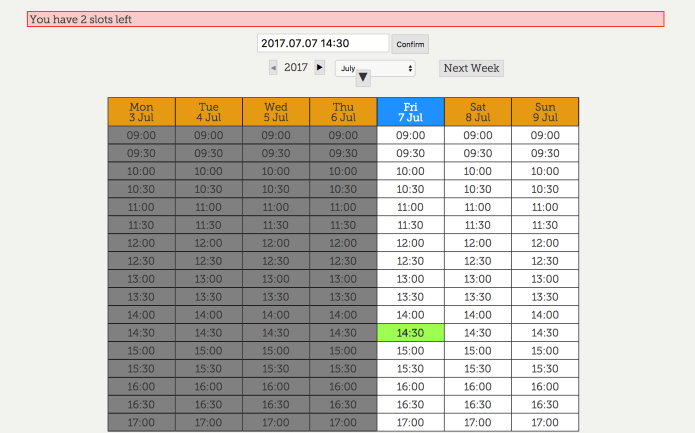The height and width of the screenshot is (433, 695).
Task: Click the 2017 year label
Action: pos(296,67)
